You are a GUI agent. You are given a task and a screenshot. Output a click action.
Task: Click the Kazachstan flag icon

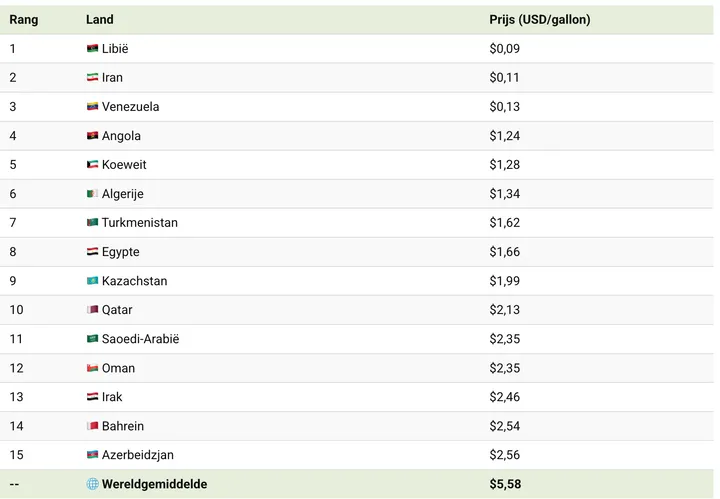click(93, 281)
